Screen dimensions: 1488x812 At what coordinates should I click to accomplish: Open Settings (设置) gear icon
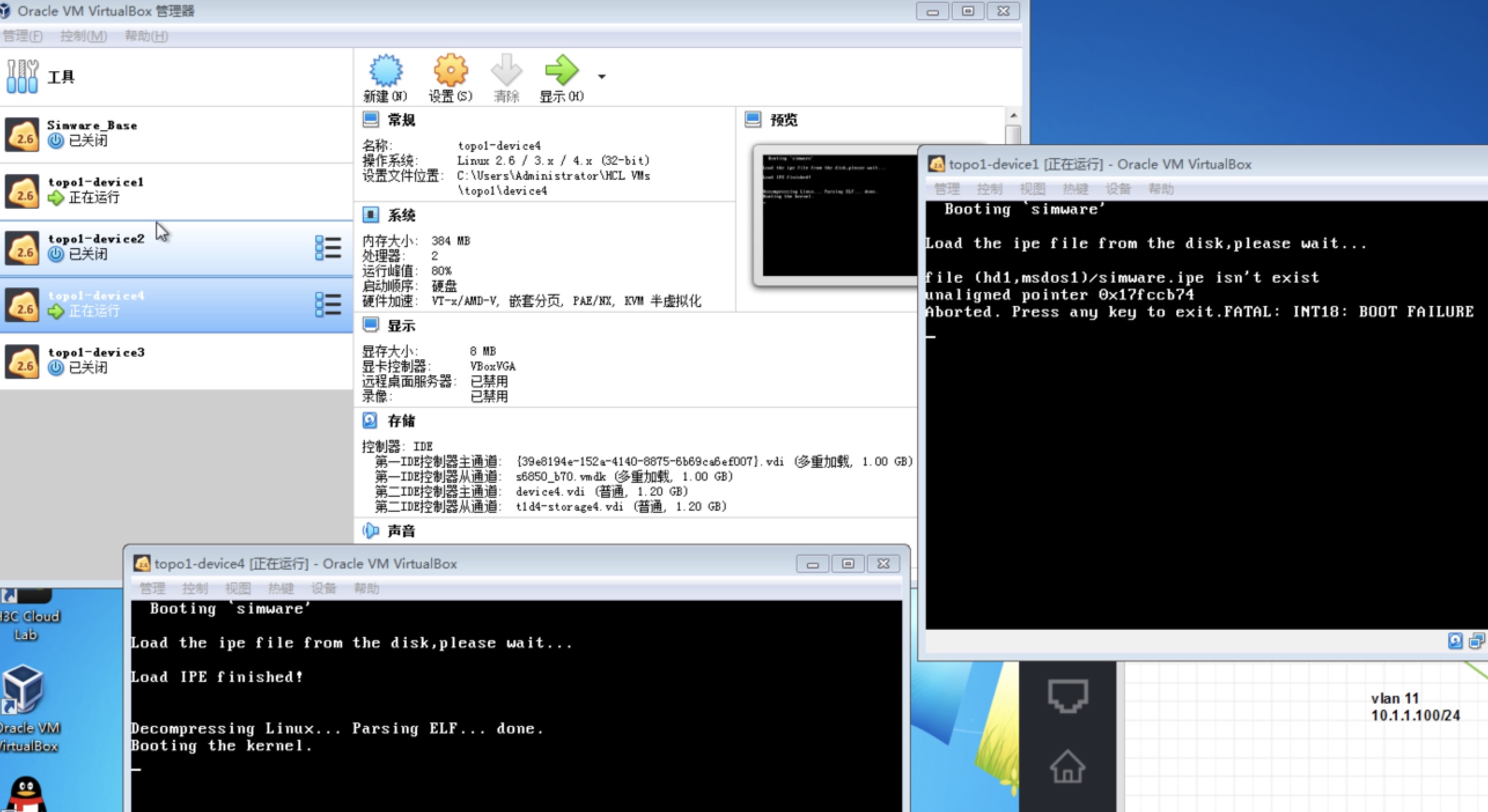point(450,71)
